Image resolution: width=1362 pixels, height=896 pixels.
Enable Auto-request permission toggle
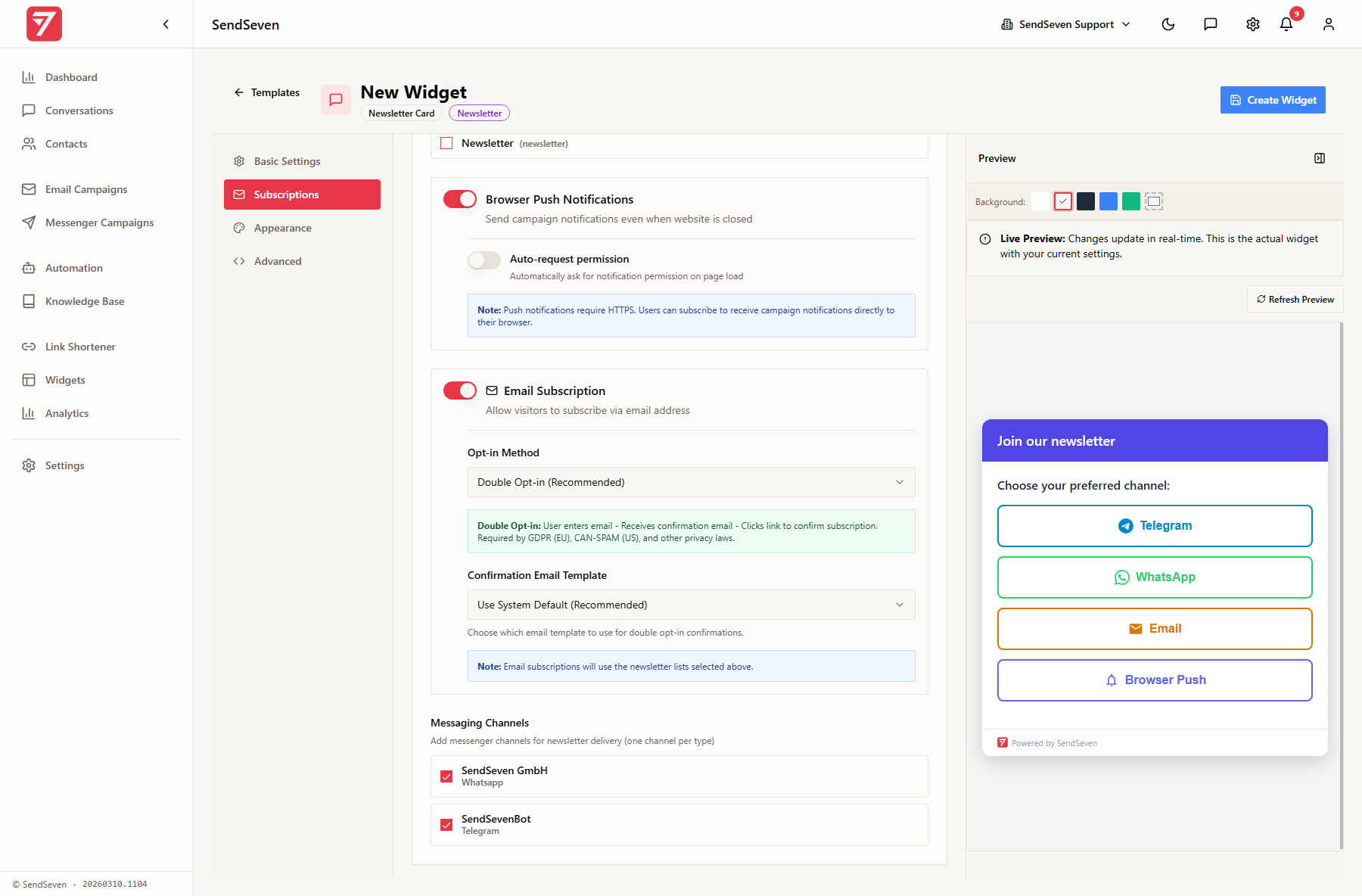click(484, 260)
